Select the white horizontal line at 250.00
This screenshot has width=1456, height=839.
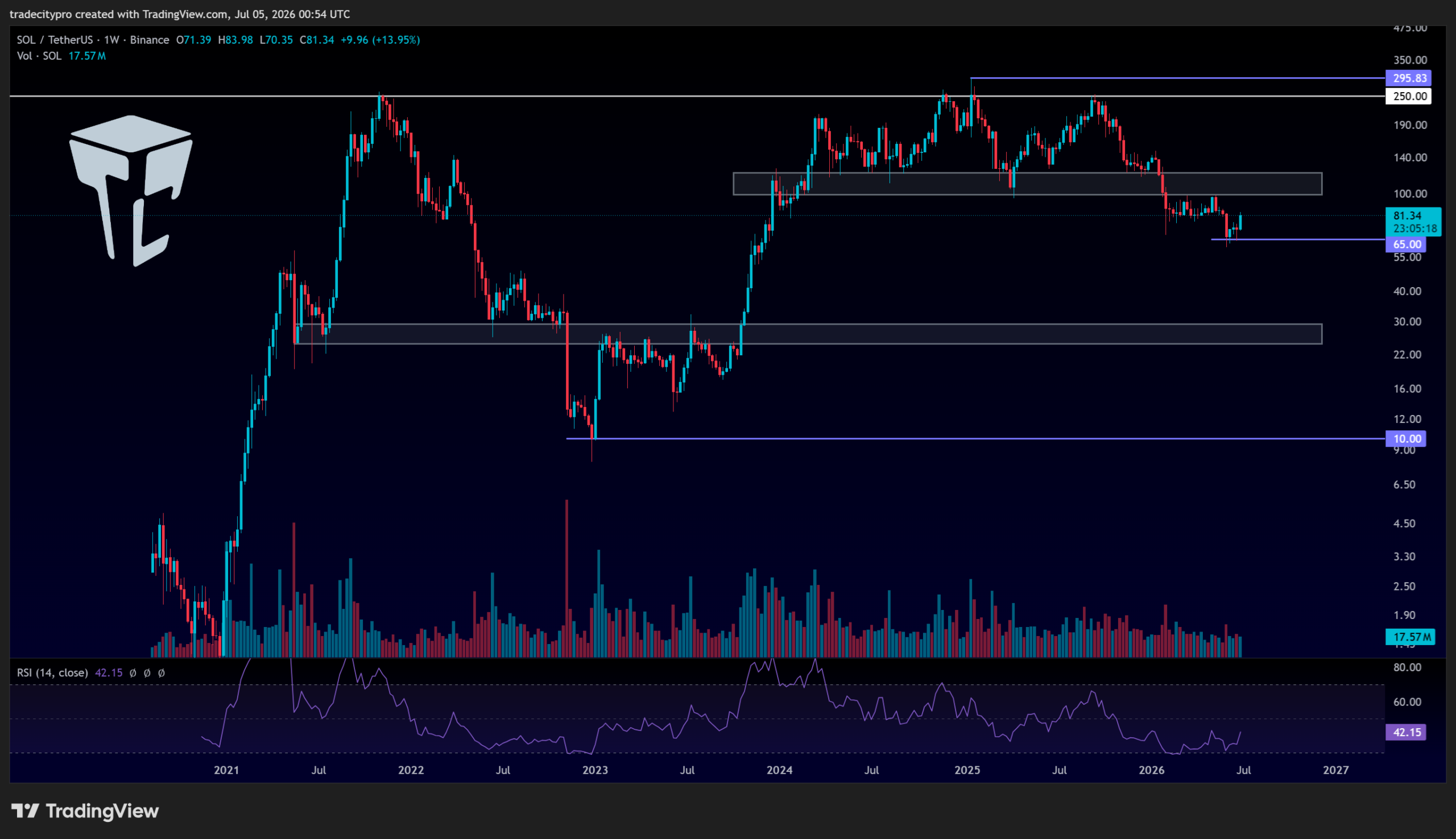(697, 96)
